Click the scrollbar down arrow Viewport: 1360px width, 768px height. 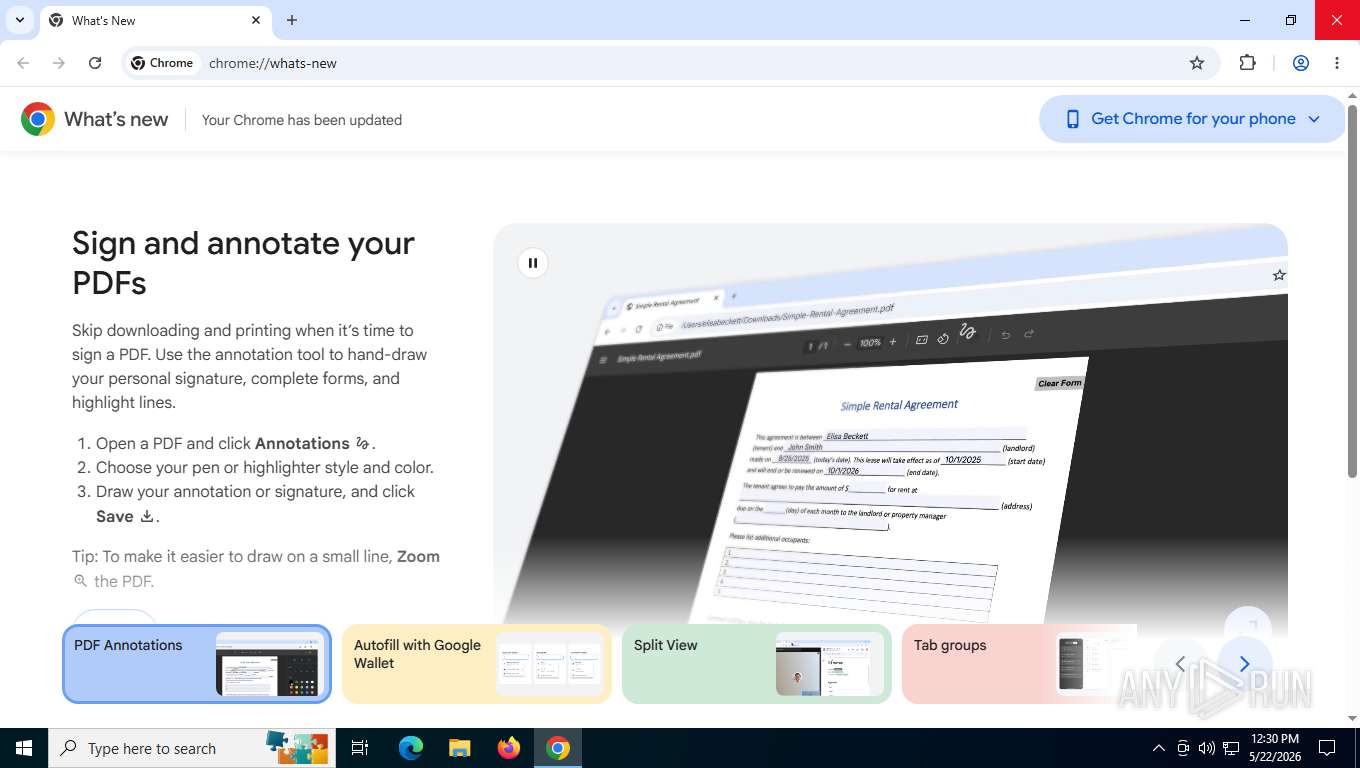1352,718
